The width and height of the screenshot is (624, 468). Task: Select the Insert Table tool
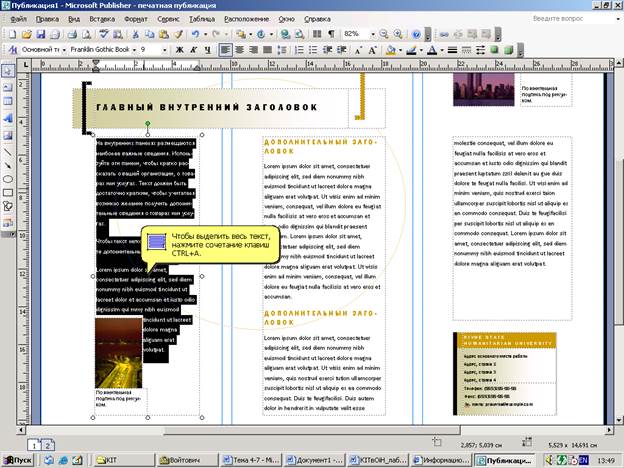pos(8,103)
